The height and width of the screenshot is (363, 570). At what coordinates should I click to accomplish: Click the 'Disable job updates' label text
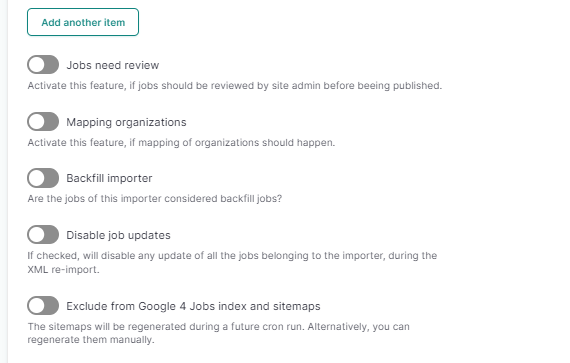(x=118, y=235)
